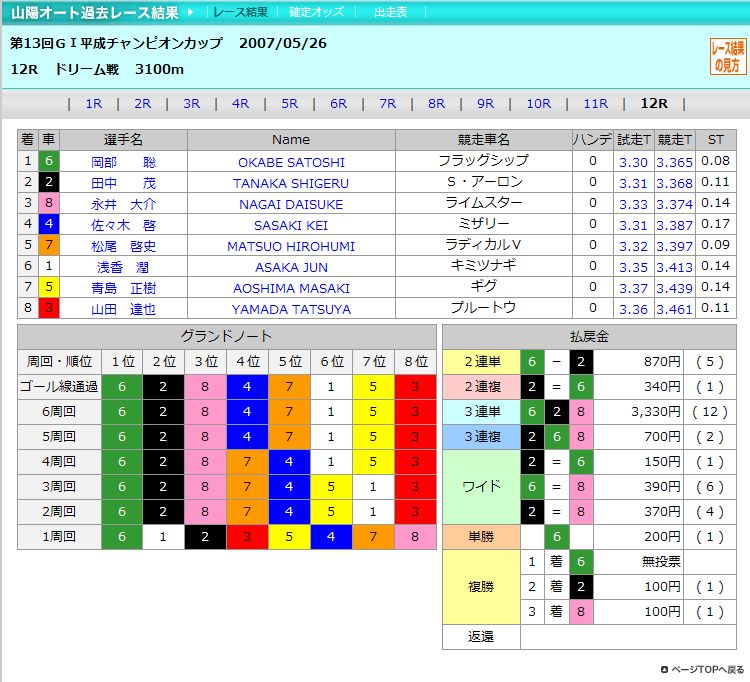Click machine name プルートウ
Screen dimensions: 750x682
[x=484, y=308]
